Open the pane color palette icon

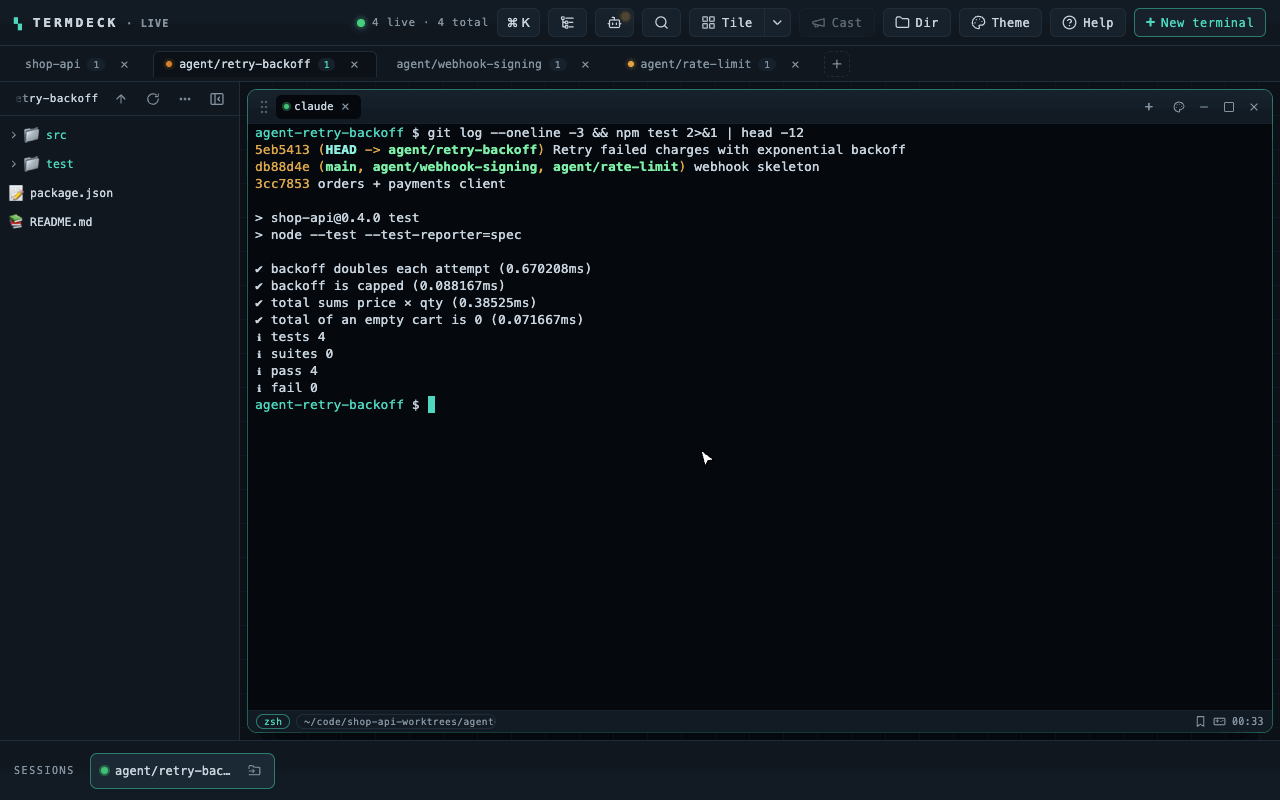pos(1179,107)
